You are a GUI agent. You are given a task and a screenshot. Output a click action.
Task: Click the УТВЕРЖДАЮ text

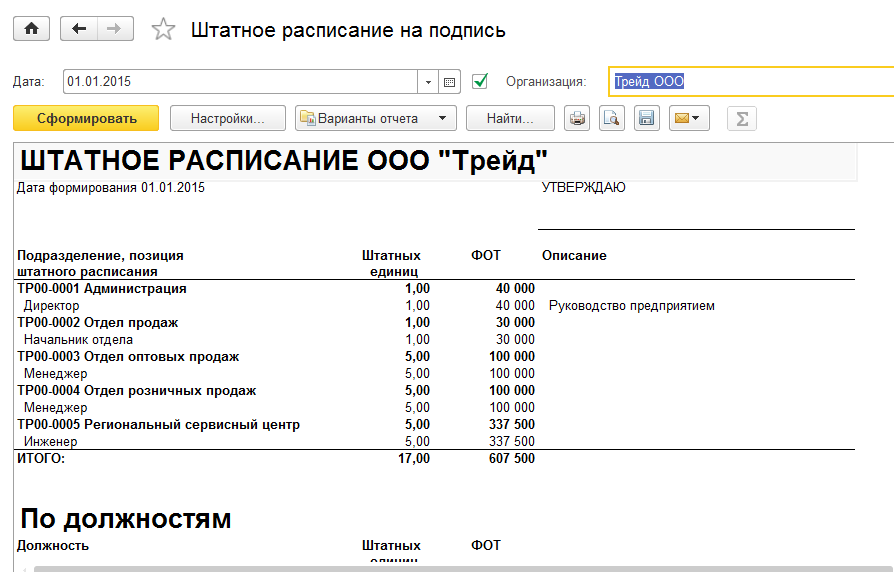(583, 188)
